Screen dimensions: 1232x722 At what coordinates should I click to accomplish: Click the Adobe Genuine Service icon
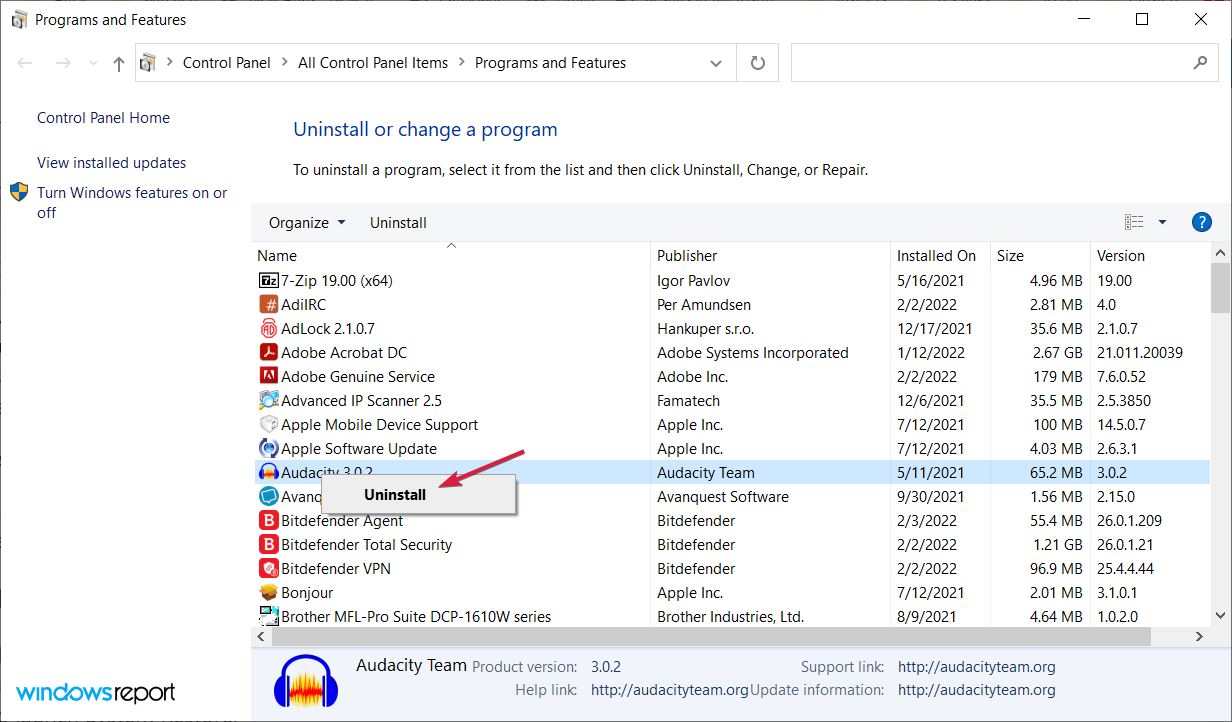(x=268, y=377)
